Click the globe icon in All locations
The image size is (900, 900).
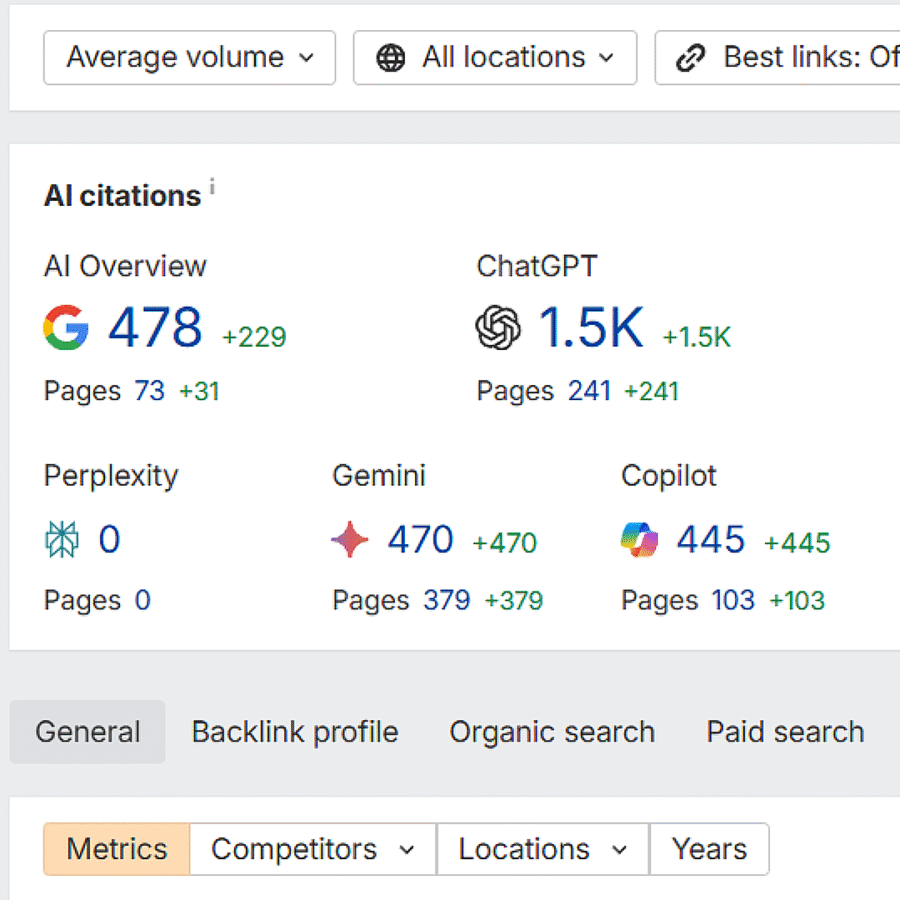(391, 58)
